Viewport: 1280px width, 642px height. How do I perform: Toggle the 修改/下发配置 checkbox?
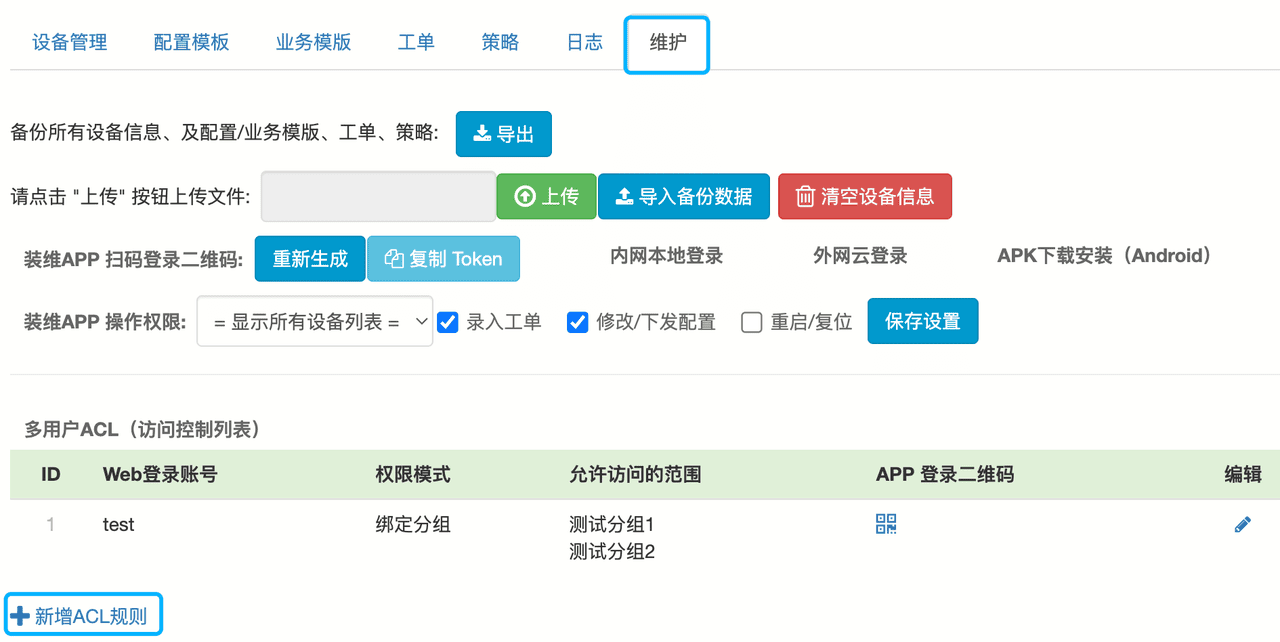pos(577,322)
